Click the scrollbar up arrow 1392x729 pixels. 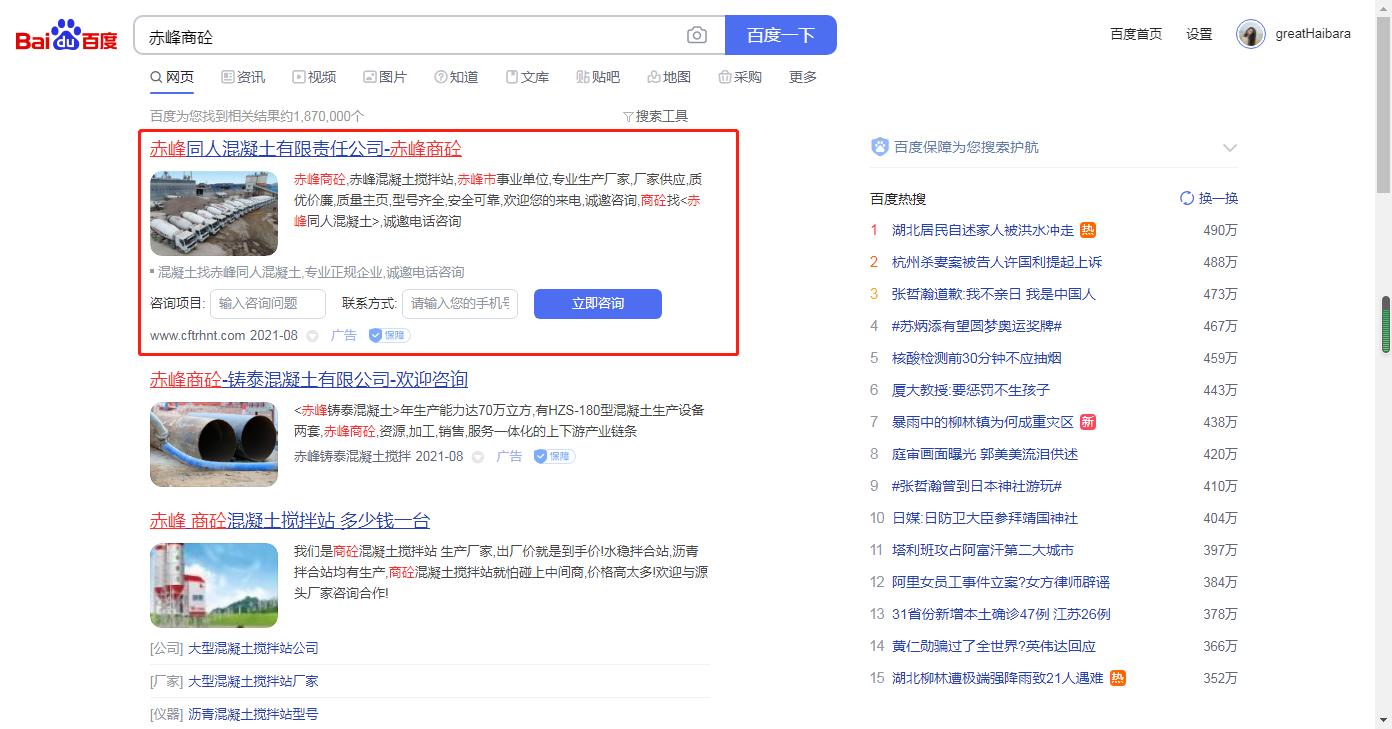[1385, 8]
